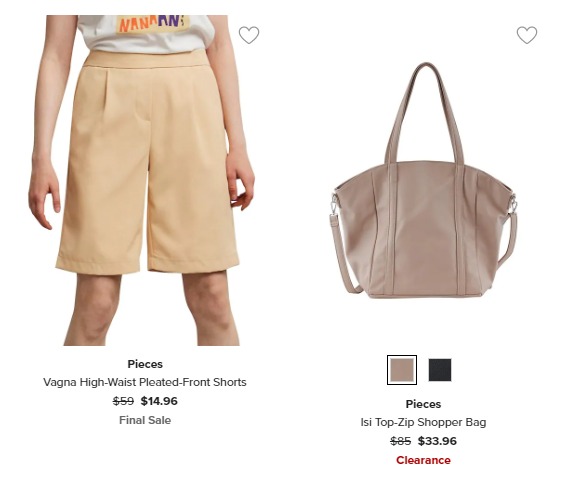Viewport: 561px width, 478px height.
Task: Open the Vagna High-Waist Pleated-Front Shorts link
Action: click(x=145, y=382)
